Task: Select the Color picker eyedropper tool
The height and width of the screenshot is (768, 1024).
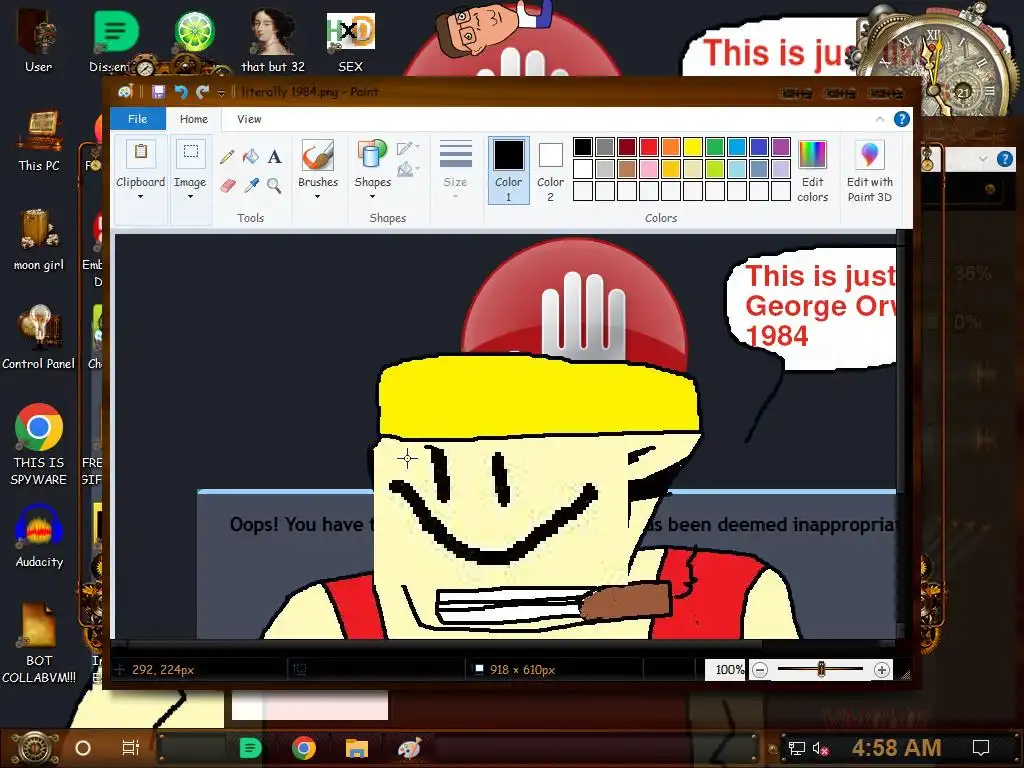Action: [251, 186]
